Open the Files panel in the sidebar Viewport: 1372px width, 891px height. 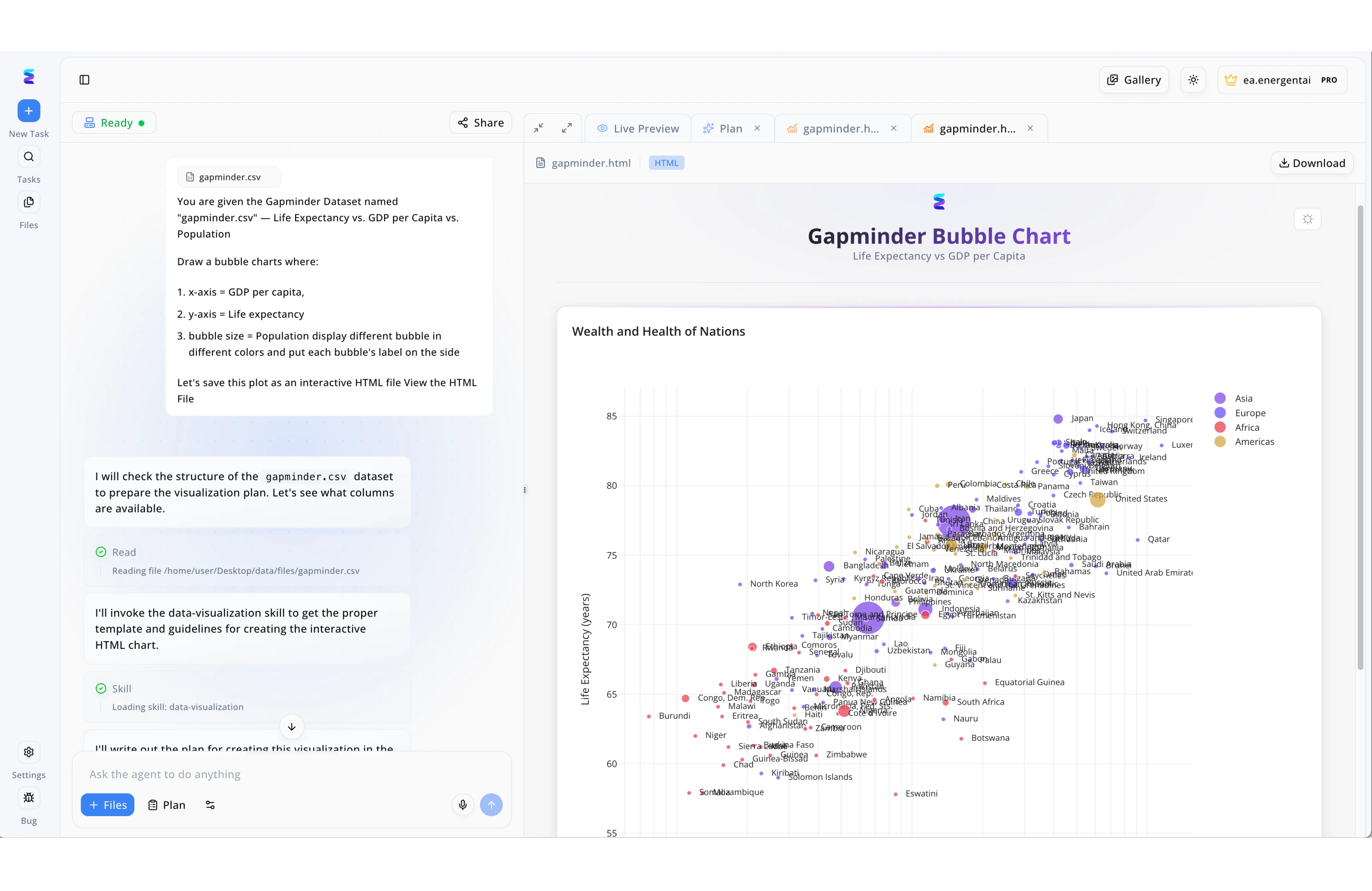tap(29, 202)
